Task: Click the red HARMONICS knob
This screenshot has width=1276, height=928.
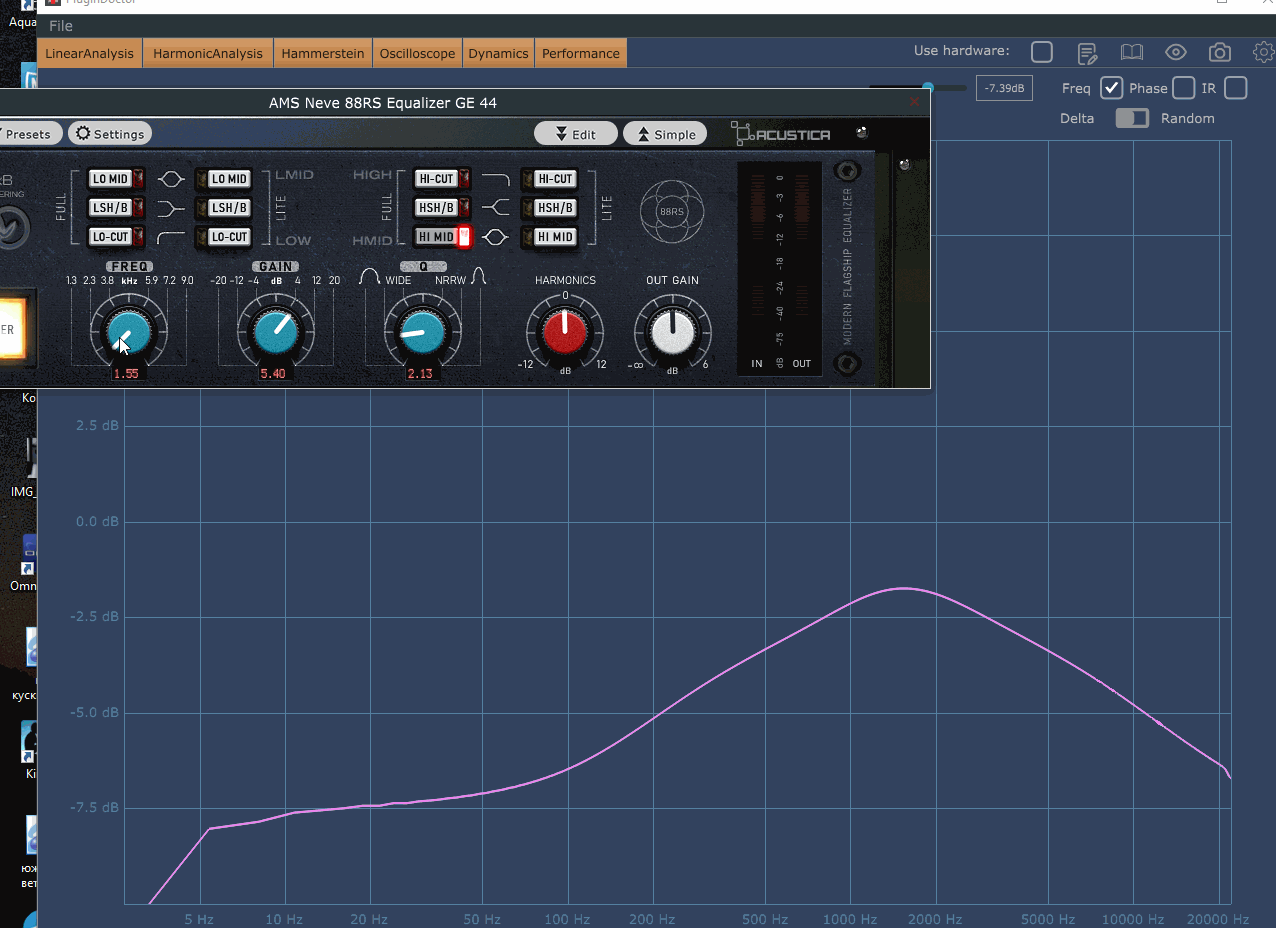Action: pos(564,333)
